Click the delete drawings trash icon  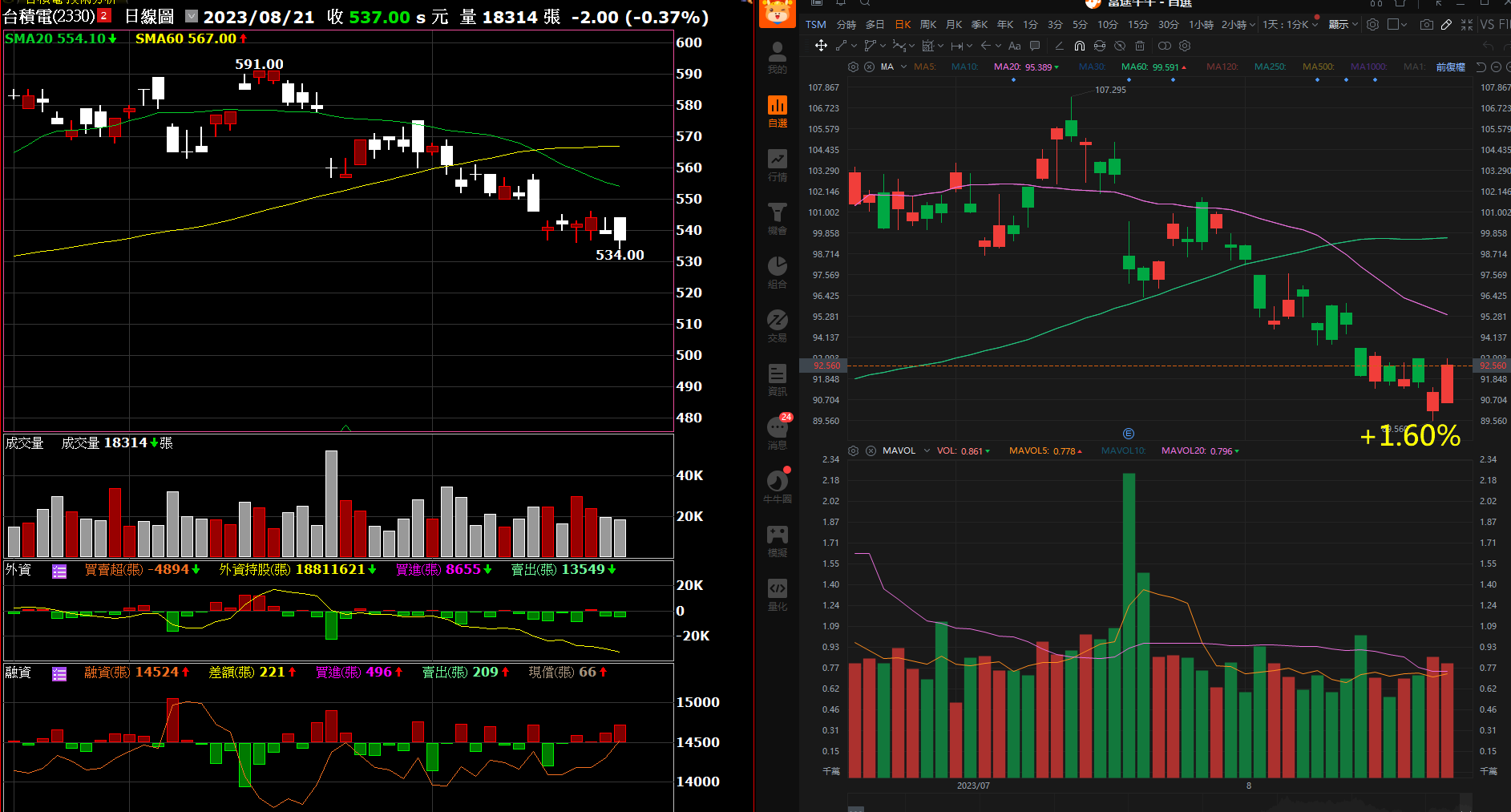[x=1140, y=46]
